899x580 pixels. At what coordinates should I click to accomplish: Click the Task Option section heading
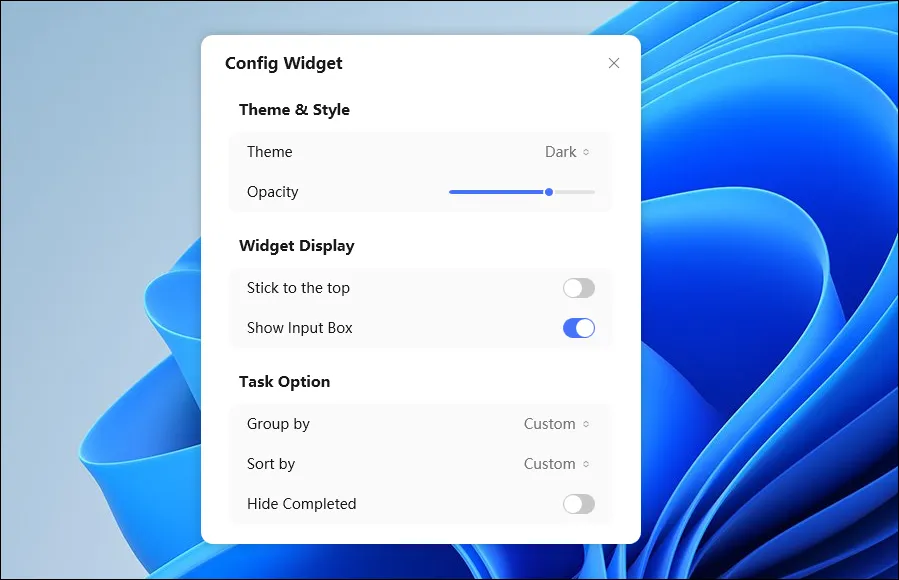pyautogui.click(x=284, y=382)
